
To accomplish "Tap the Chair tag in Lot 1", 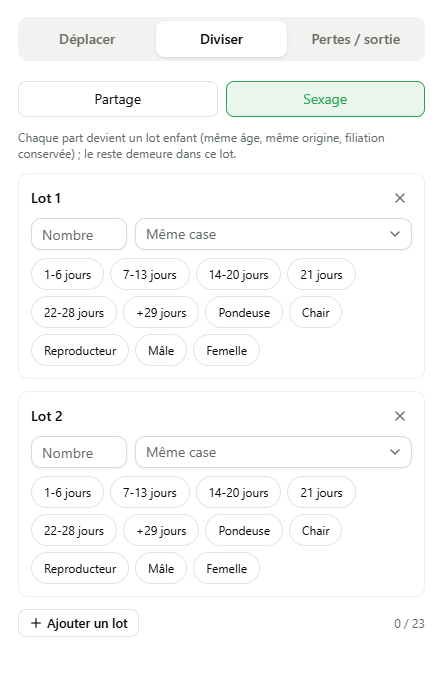I will [x=316, y=312].
